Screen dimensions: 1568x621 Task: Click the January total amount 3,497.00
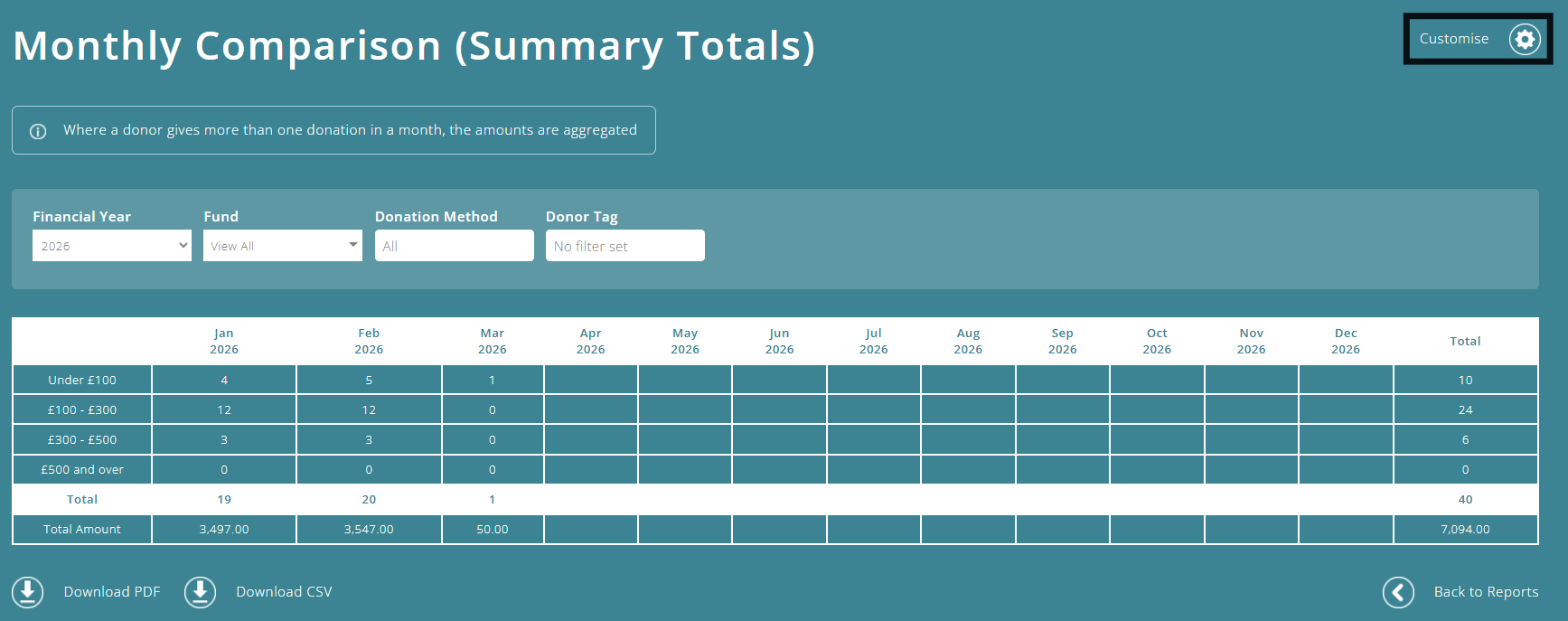(x=224, y=530)
